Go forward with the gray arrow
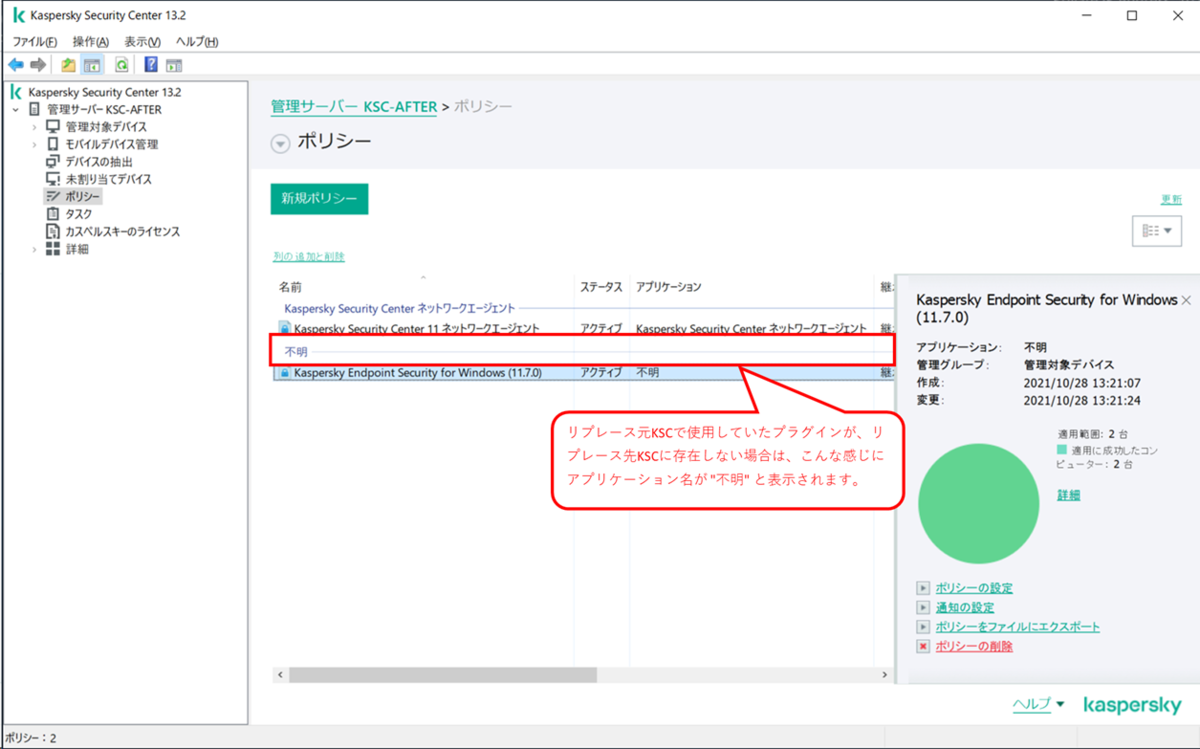 [38, 65]
